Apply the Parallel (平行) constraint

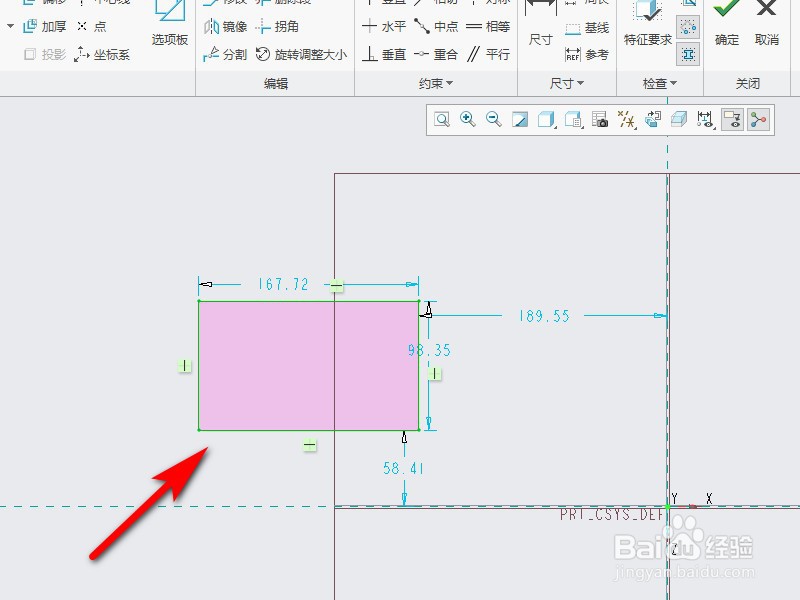488,55
